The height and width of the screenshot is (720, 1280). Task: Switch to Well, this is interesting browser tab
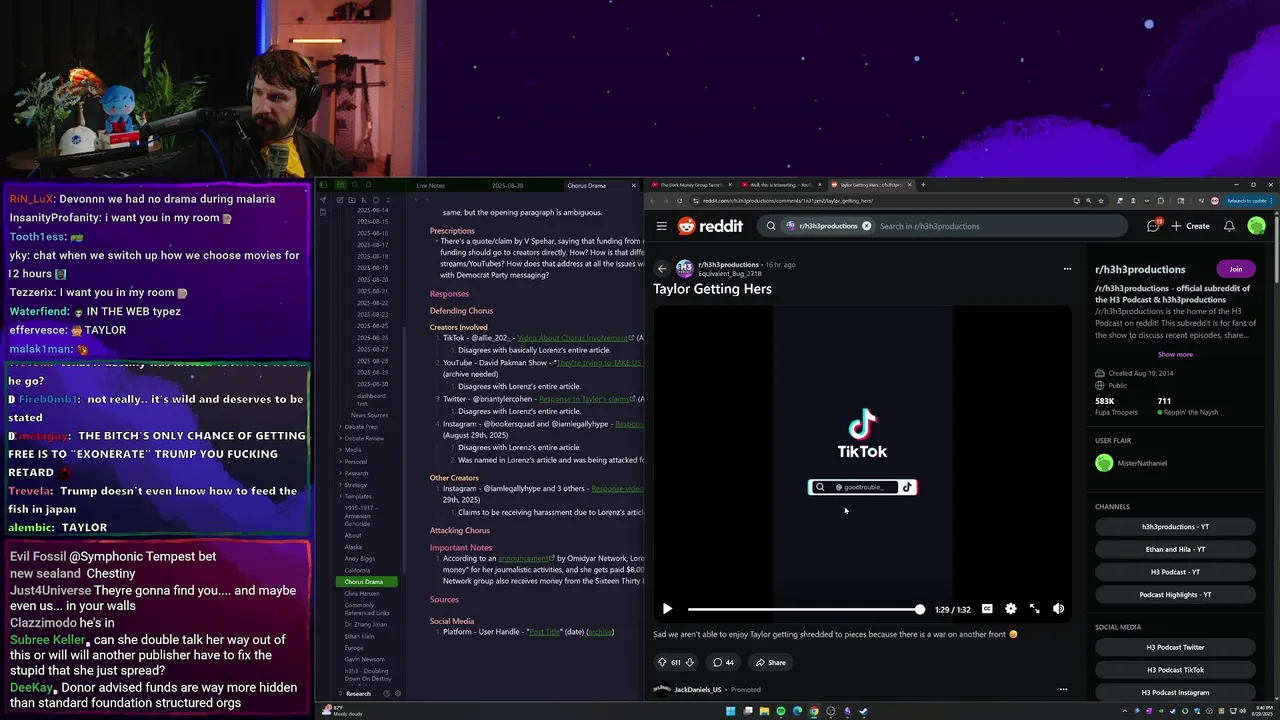click(x=781, y=185)
